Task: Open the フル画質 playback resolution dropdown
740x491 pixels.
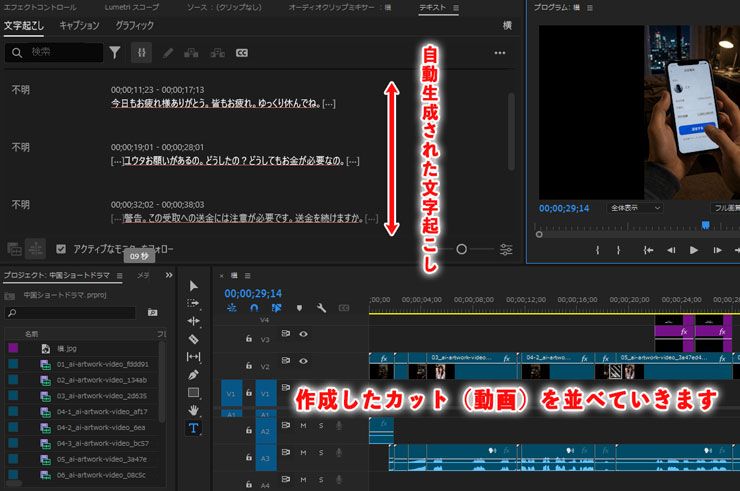Action: (x=726, y=208)
